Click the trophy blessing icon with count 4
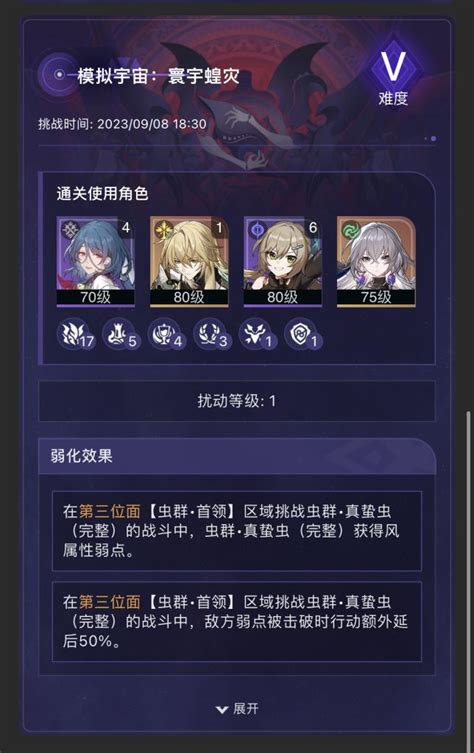The height and width of the screenshot is (753, 474). (x=166, y=334)
